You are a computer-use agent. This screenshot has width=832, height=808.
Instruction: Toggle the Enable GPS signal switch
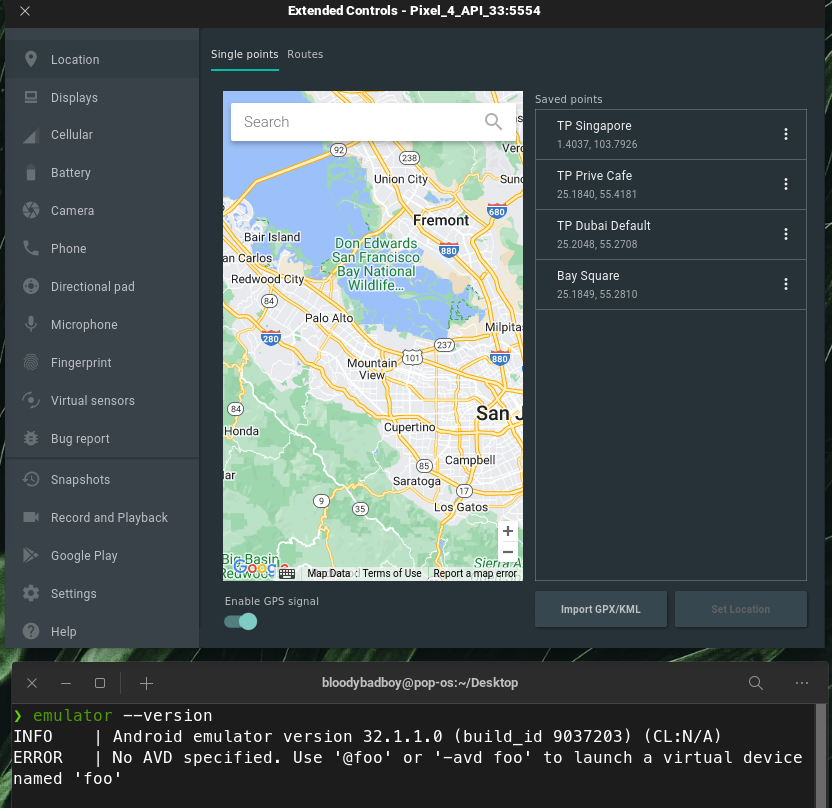tap(241, 622)
